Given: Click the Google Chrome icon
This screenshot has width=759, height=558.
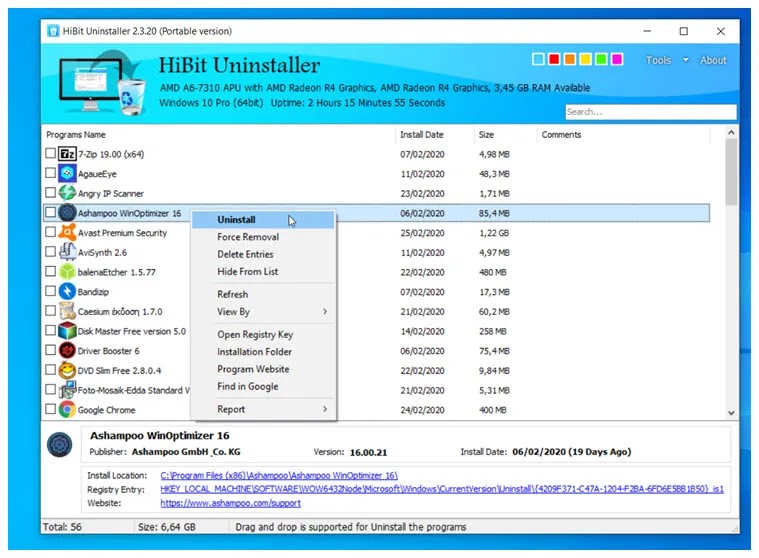Looking at the screenshot, I should (67, 409).
